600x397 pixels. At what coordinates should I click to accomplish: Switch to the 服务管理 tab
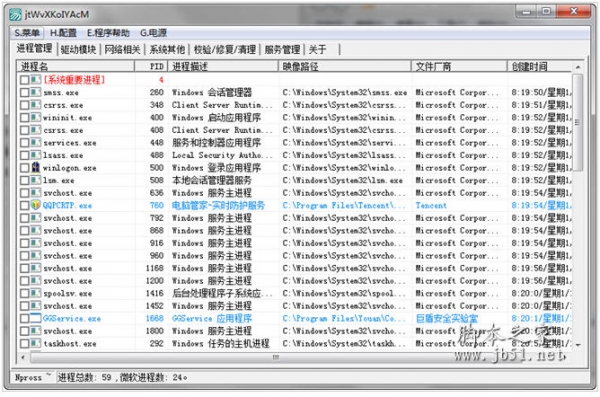point(282,49)
